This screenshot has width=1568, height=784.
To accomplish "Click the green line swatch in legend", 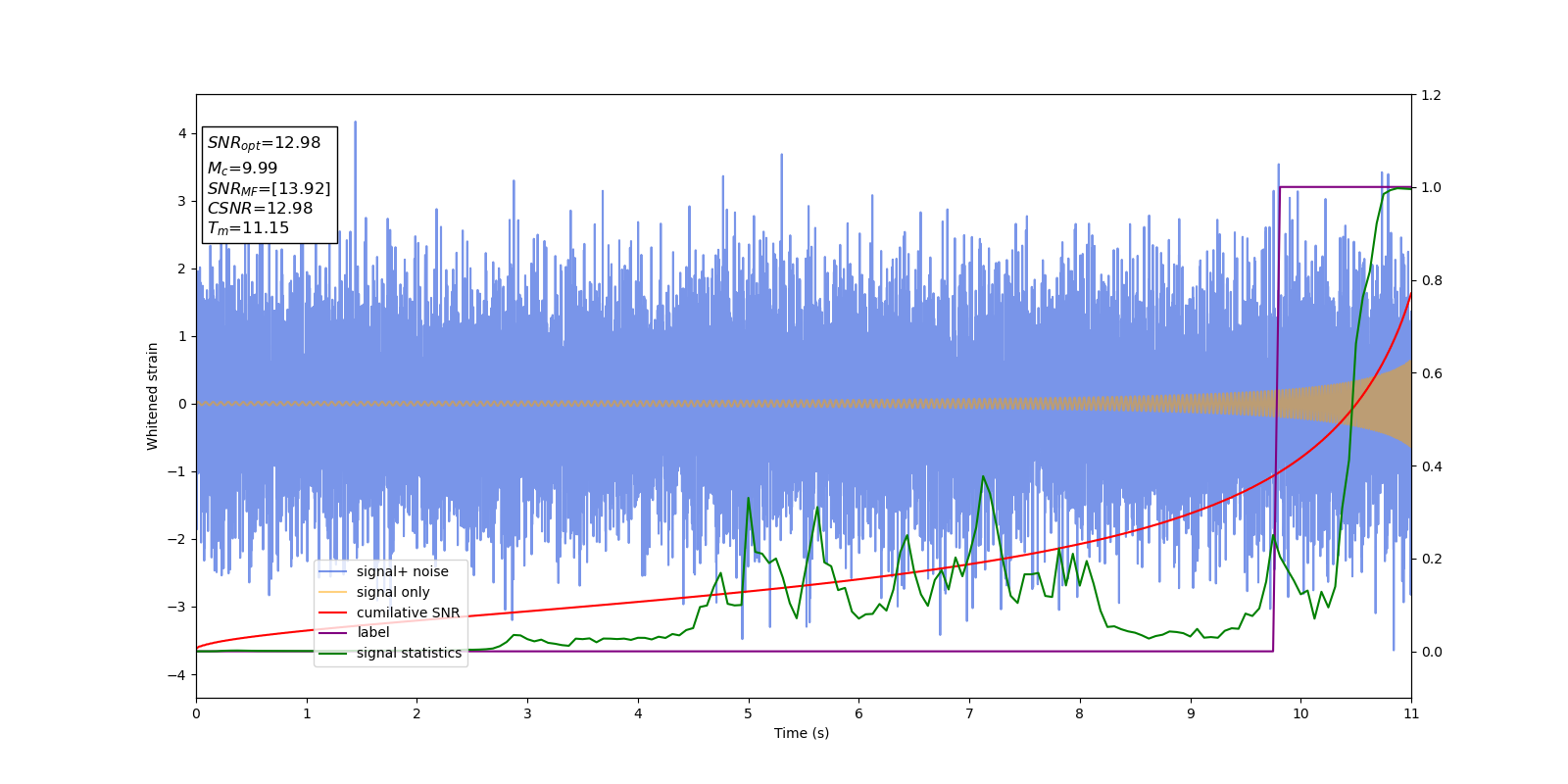I will point(333,653).
